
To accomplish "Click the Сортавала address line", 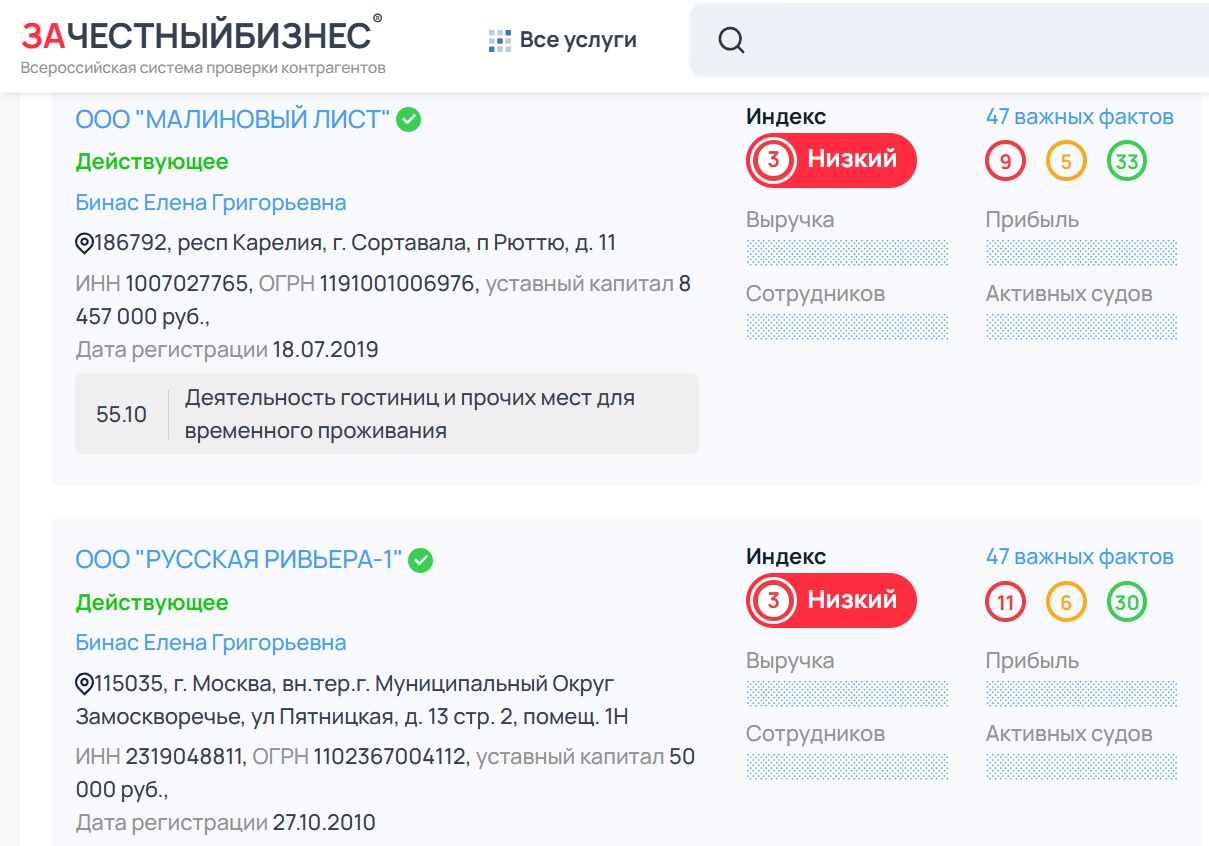I will pos(355,243).
